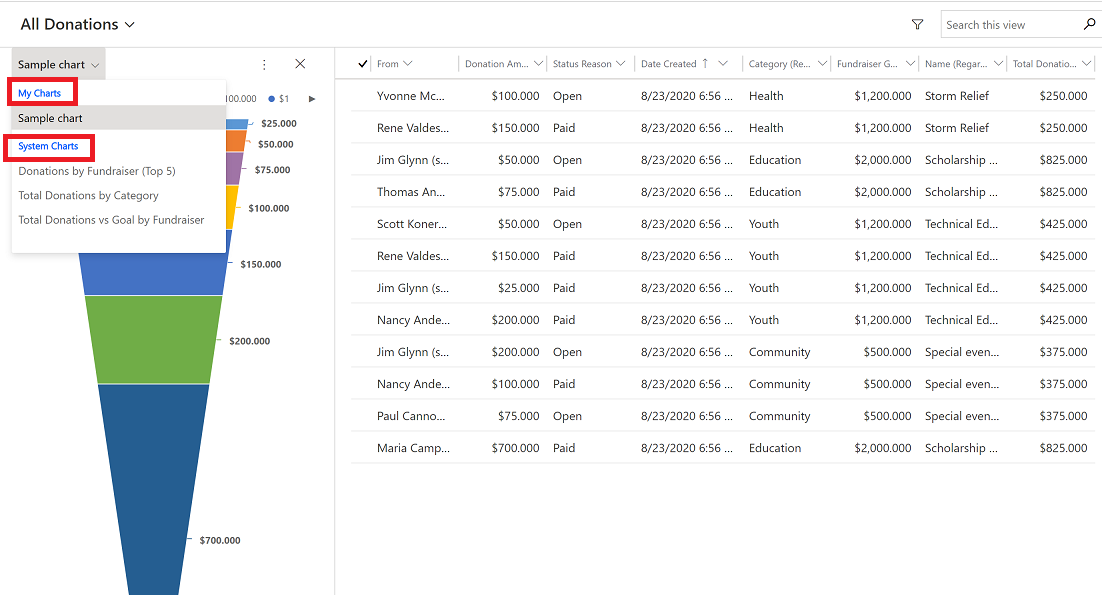Screen dimensions: 1102x595
Task: Open Category column dropdown
Action: click(822, 64)
